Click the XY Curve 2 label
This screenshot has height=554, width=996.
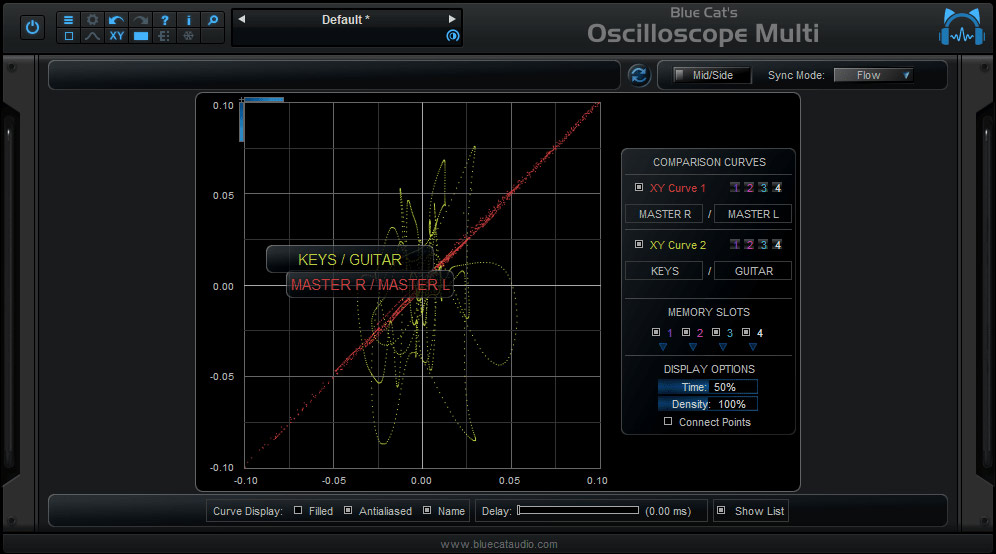point(677,245)
